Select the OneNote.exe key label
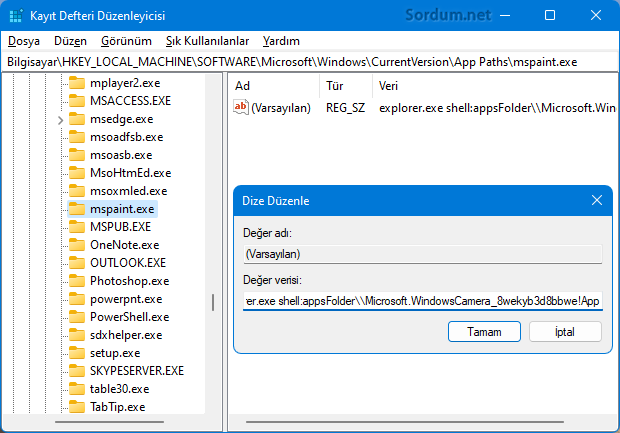This screenshot has width=620, height=433. [125, 245]
